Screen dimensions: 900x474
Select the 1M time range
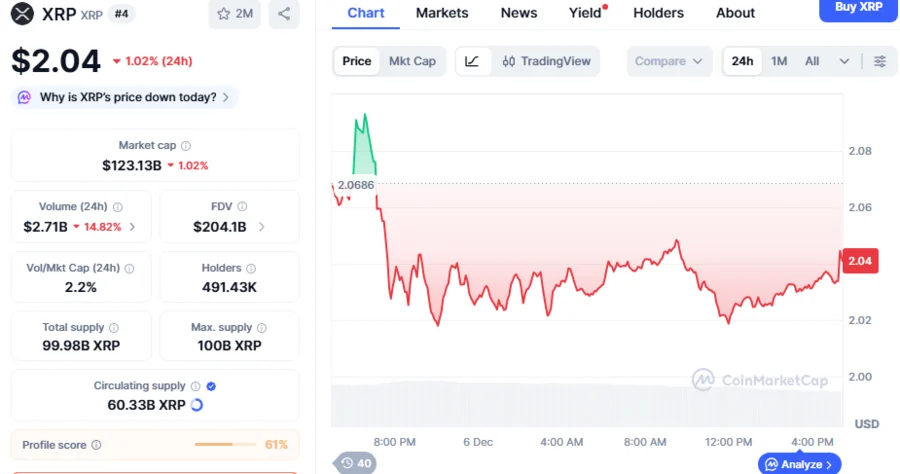(779, 61)
